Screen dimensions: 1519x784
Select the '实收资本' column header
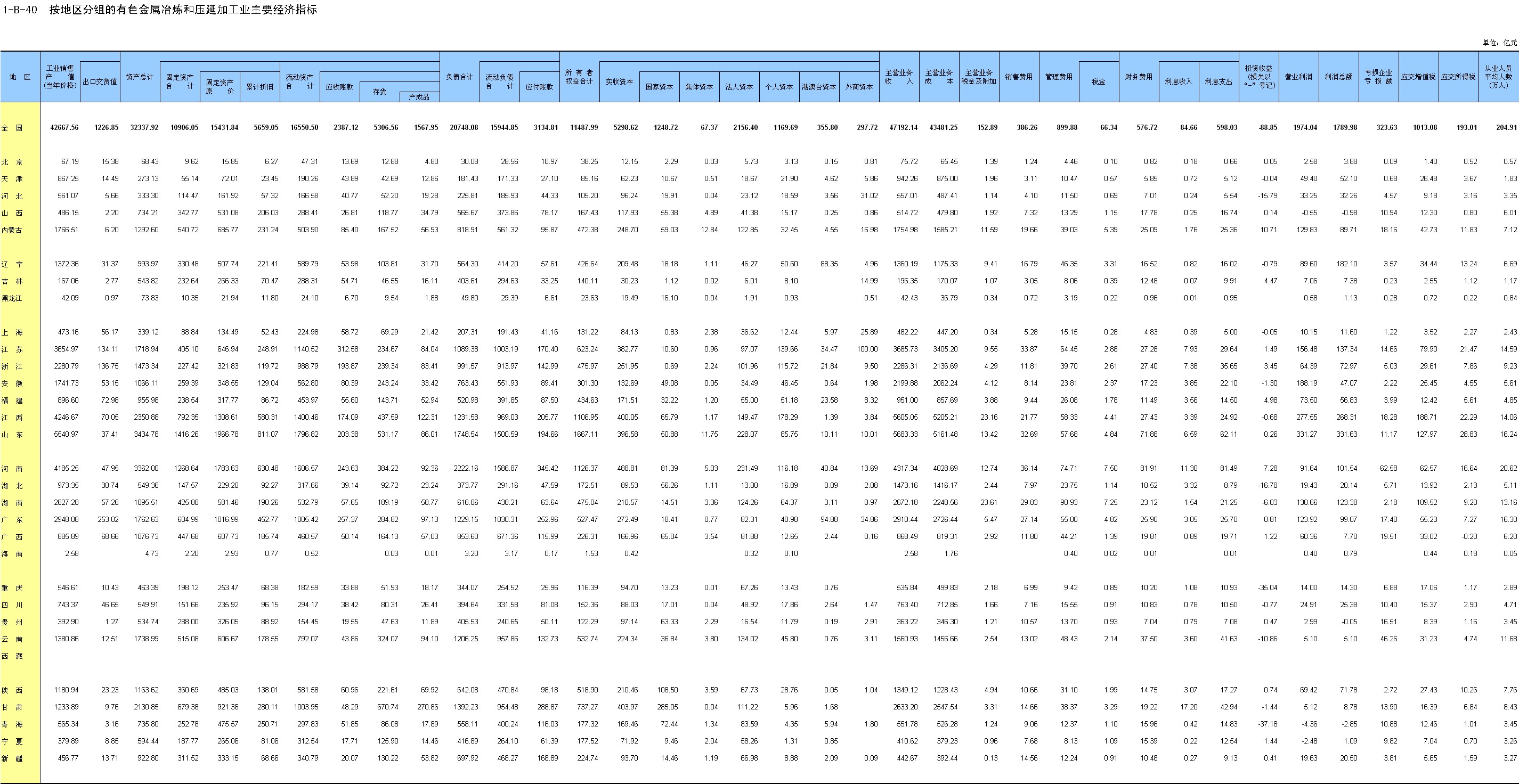click(620, 82)
